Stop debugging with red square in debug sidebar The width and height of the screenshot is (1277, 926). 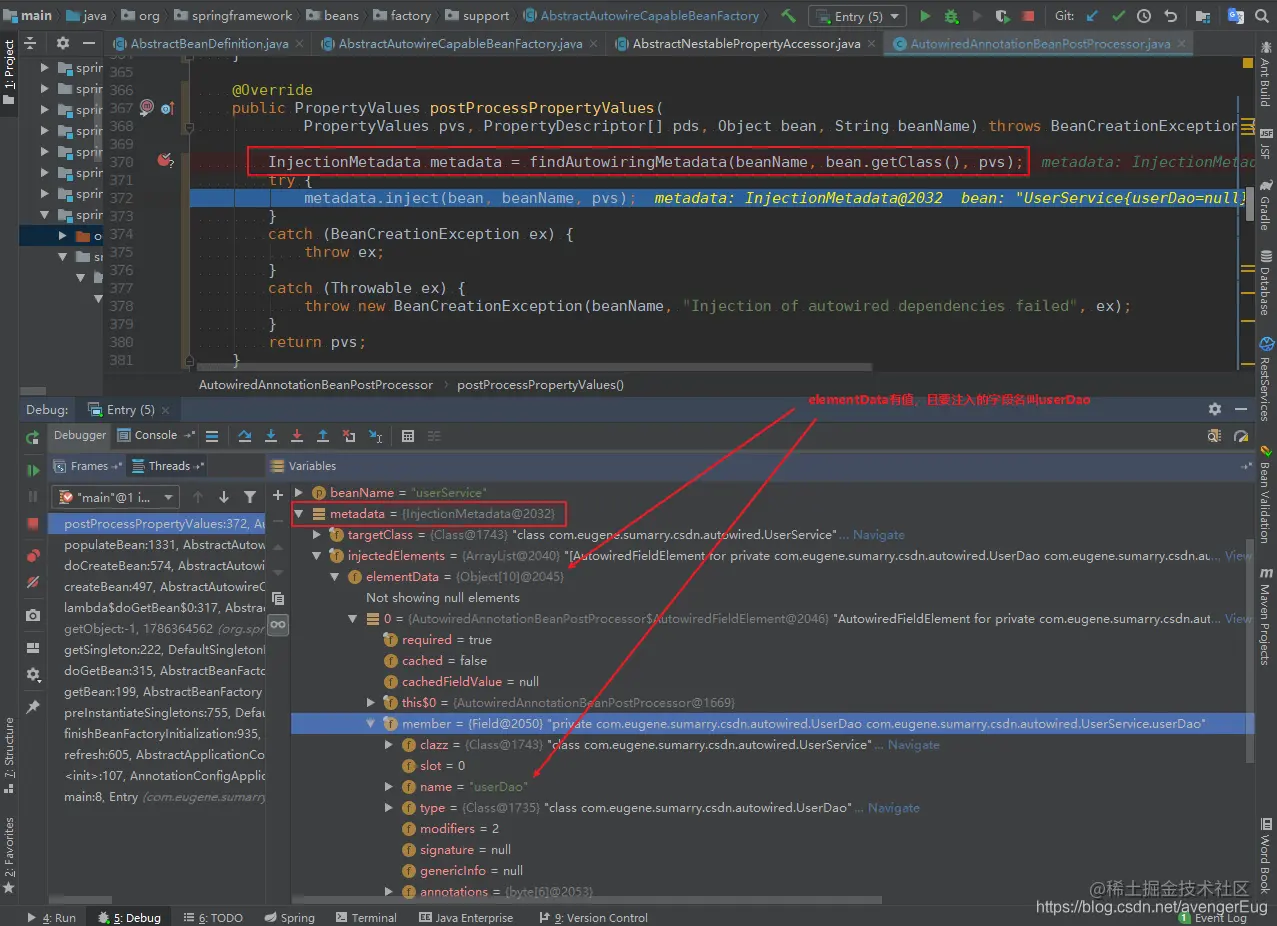(x=33, y=523)
